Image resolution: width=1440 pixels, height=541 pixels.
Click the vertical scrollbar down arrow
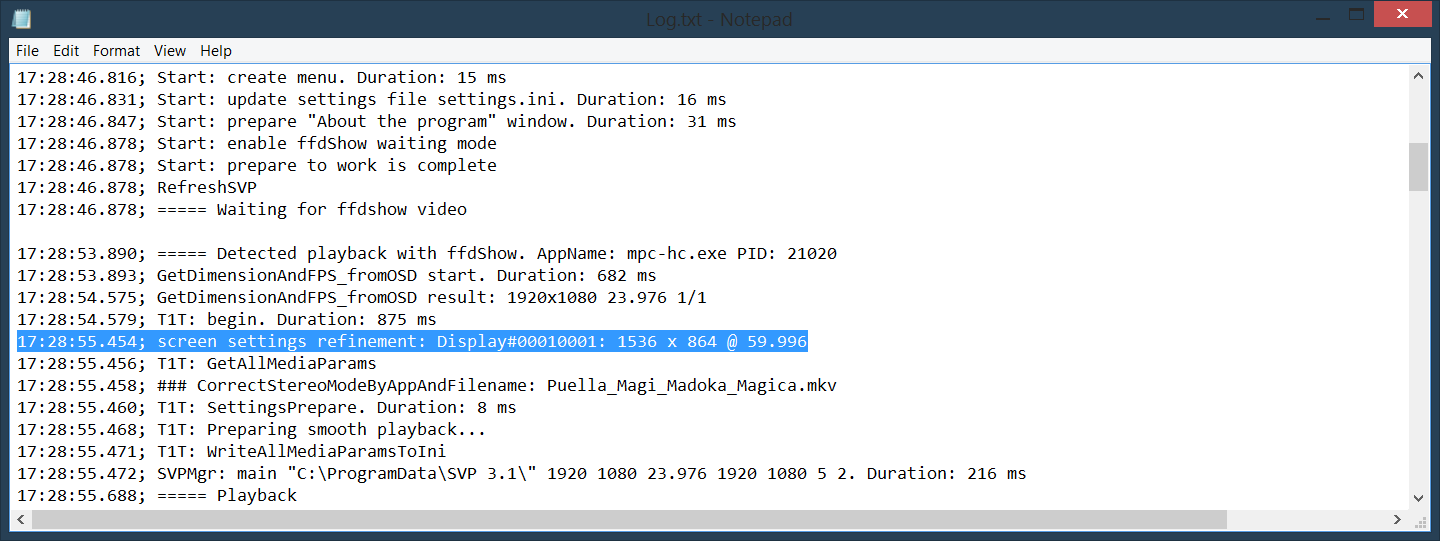coord(1418,497)
